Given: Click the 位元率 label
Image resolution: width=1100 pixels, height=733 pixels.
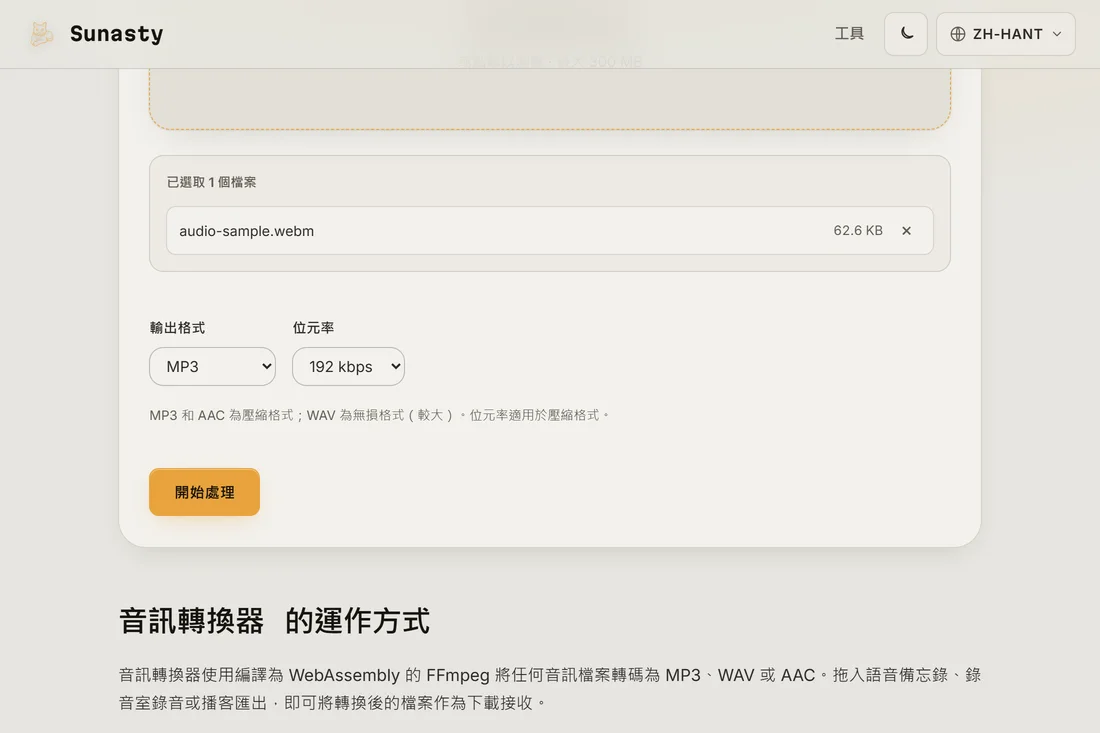Looking at the screenshot, I should [x=313, y=328].
